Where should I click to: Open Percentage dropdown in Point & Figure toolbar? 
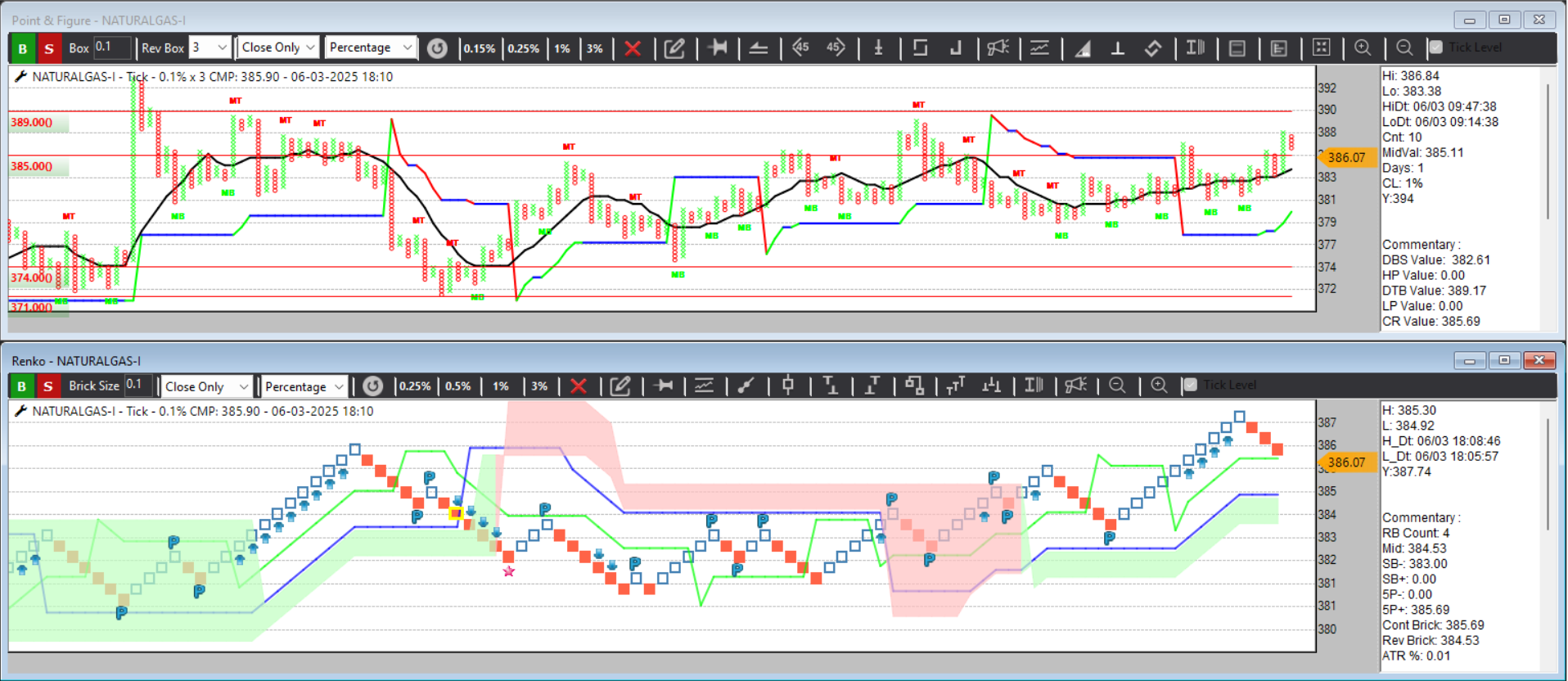[370, 47]
